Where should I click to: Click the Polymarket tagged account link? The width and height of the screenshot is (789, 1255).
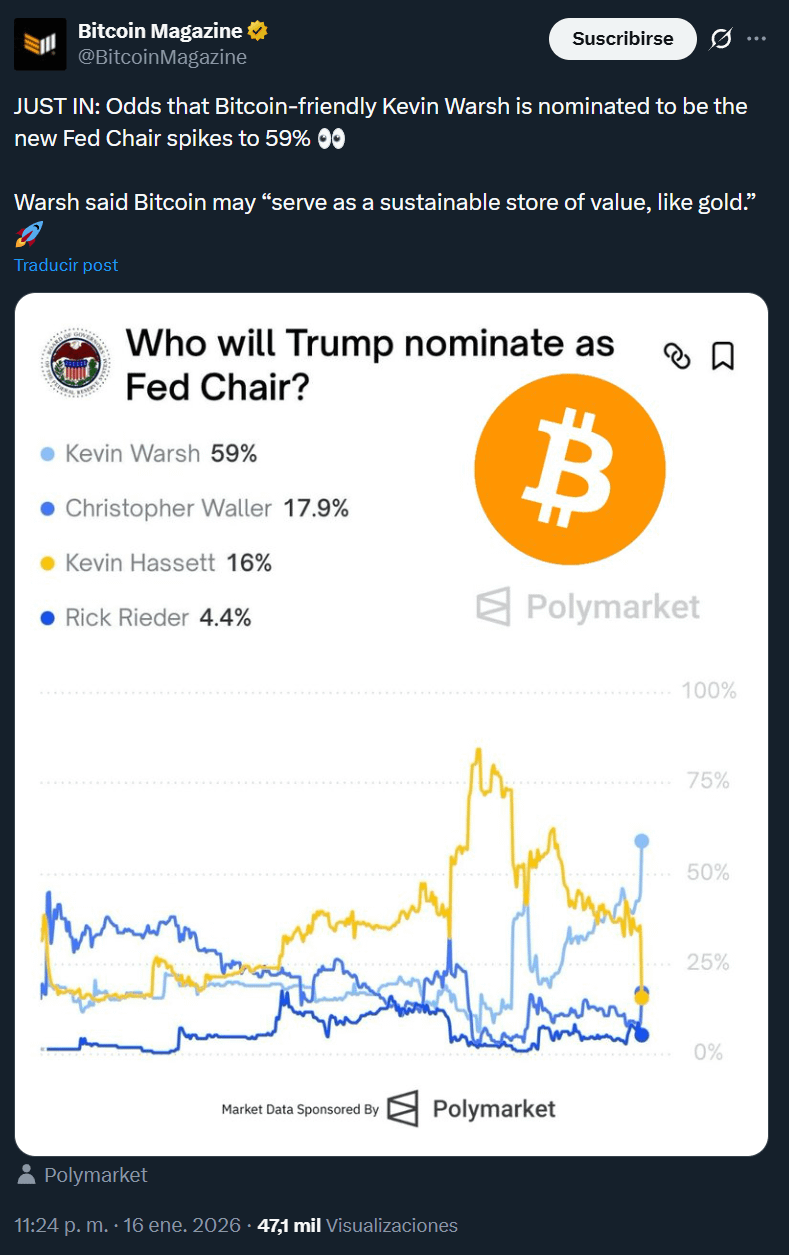[x=95, y=1175]
